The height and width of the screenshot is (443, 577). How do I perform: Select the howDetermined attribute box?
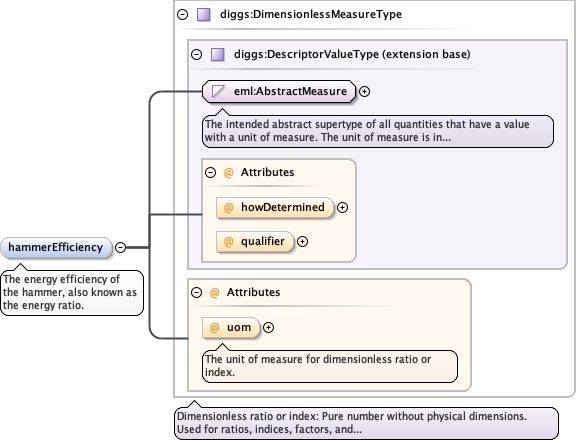tap(275, 208)
